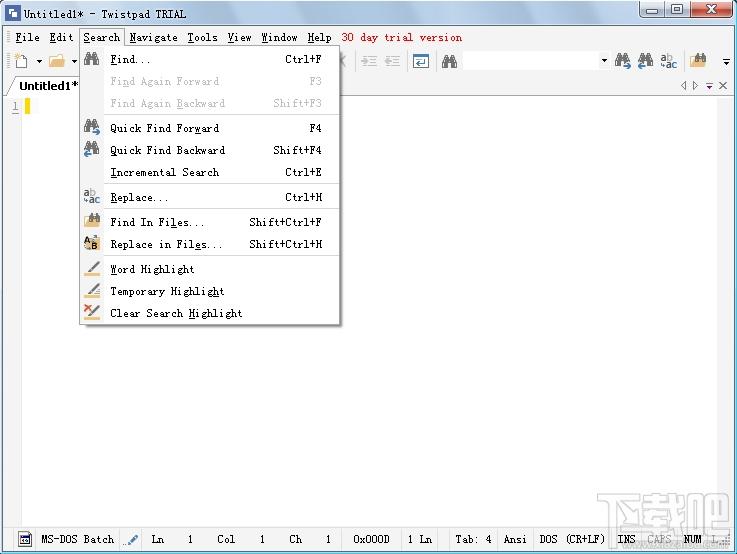Toggle the INS insert mode indicator
The width and height of the screenshot is (737, 554).
click(626, 539)
